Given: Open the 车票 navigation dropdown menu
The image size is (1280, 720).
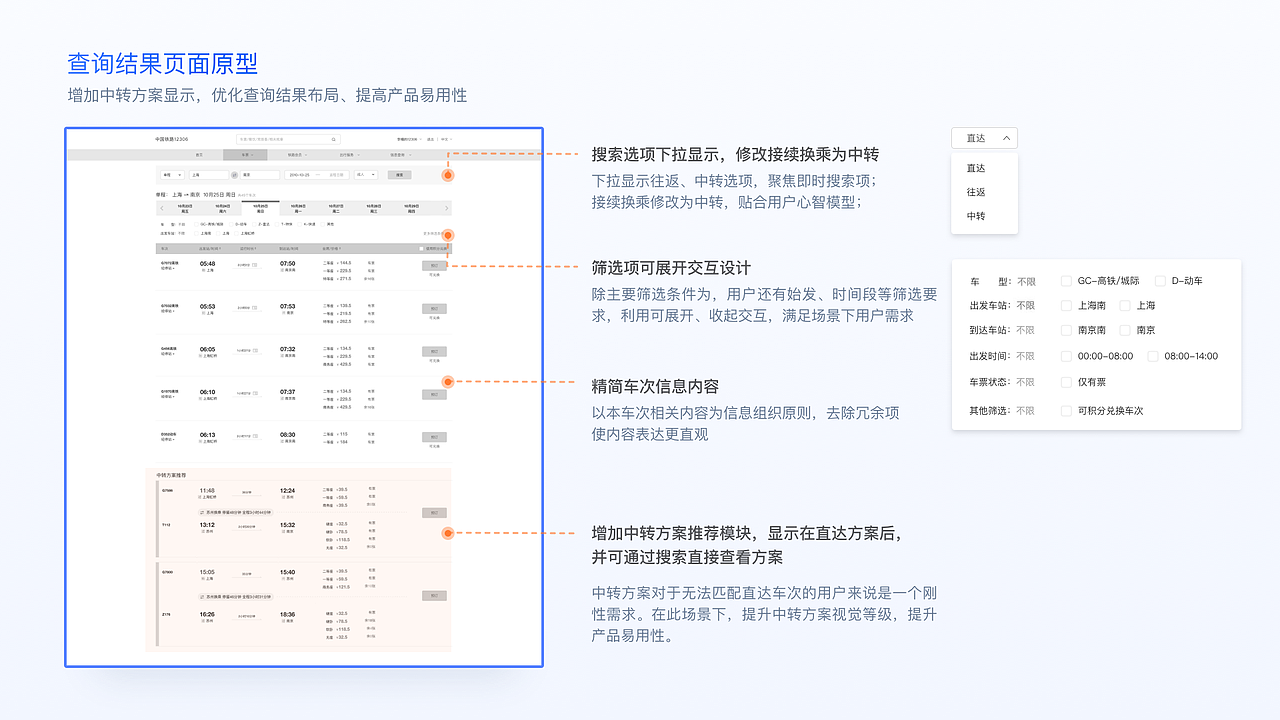Looking at the screenshot, I should tap(246, 155).
